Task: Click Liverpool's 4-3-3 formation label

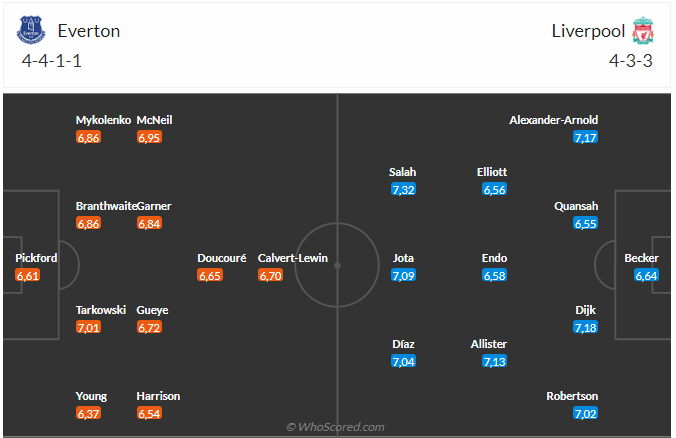Action: [x=630, y=60]
